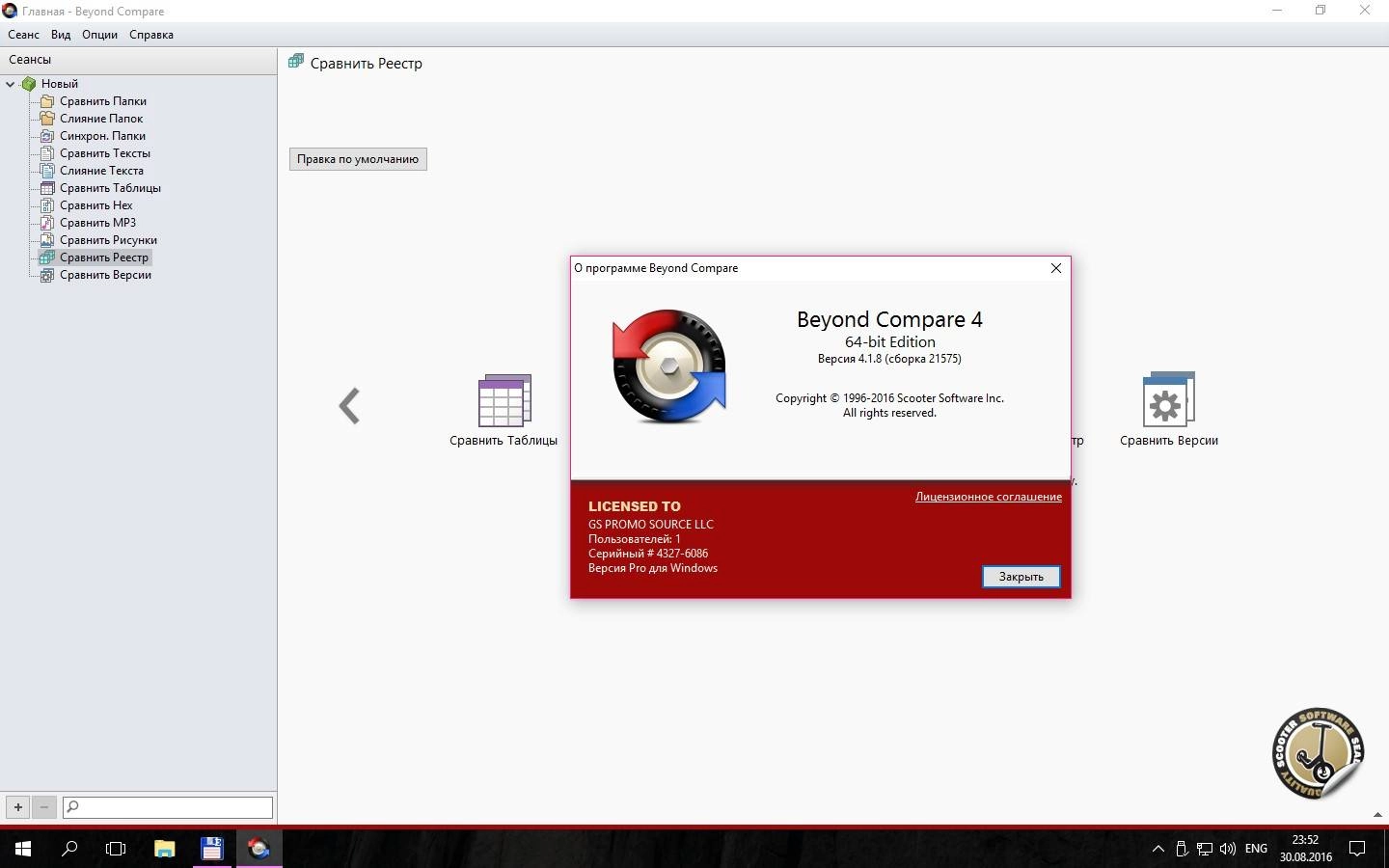Click Beyond Compare taskbar icon
This screenshot has width=1389, height=868.
tap(259, 849)
